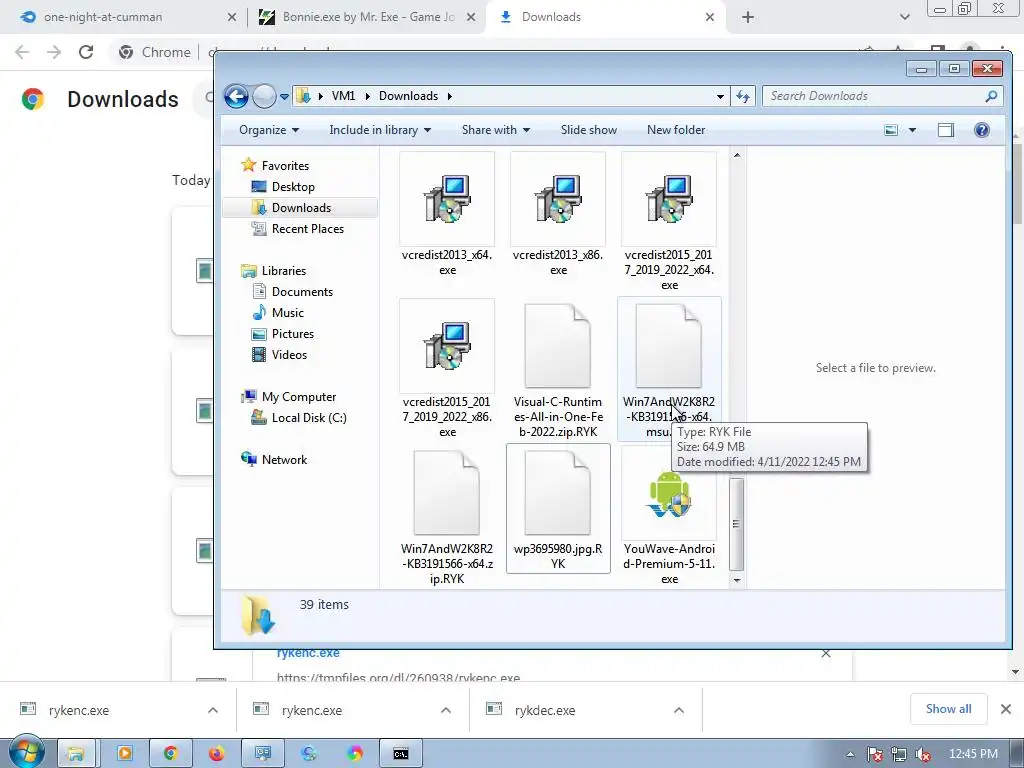Open the Include in library menu
The width and height of the screenshot is (1024, 768).
pyautogui.click(x=380, y=130)
